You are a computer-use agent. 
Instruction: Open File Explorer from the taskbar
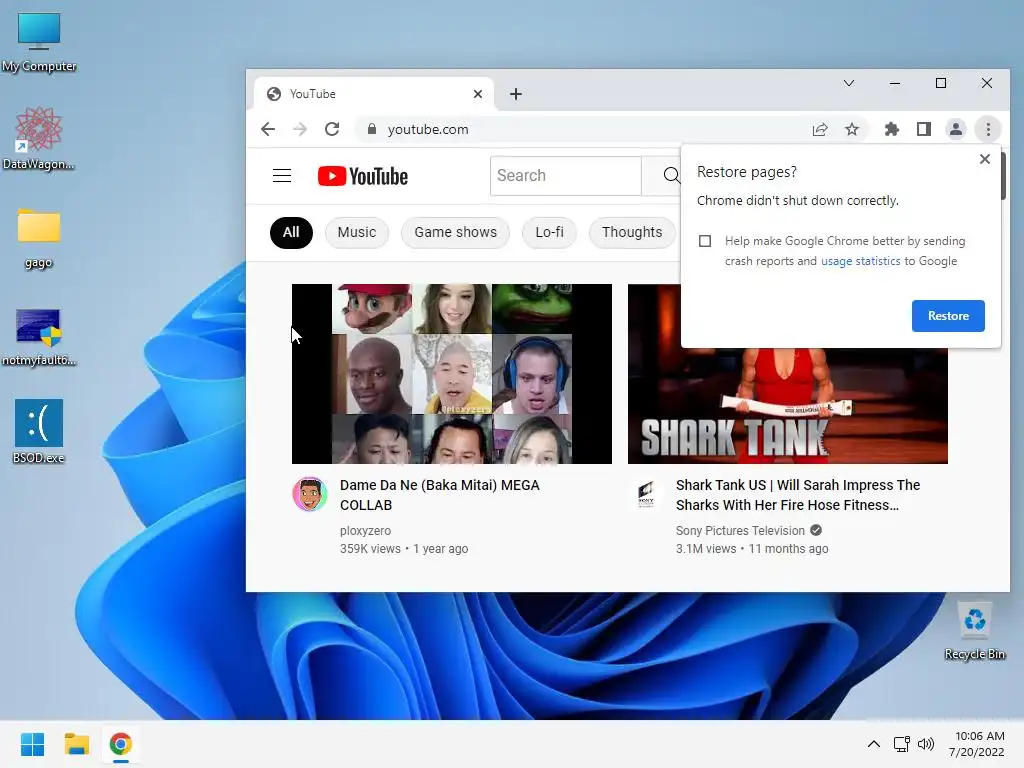(x=76, y=744)
